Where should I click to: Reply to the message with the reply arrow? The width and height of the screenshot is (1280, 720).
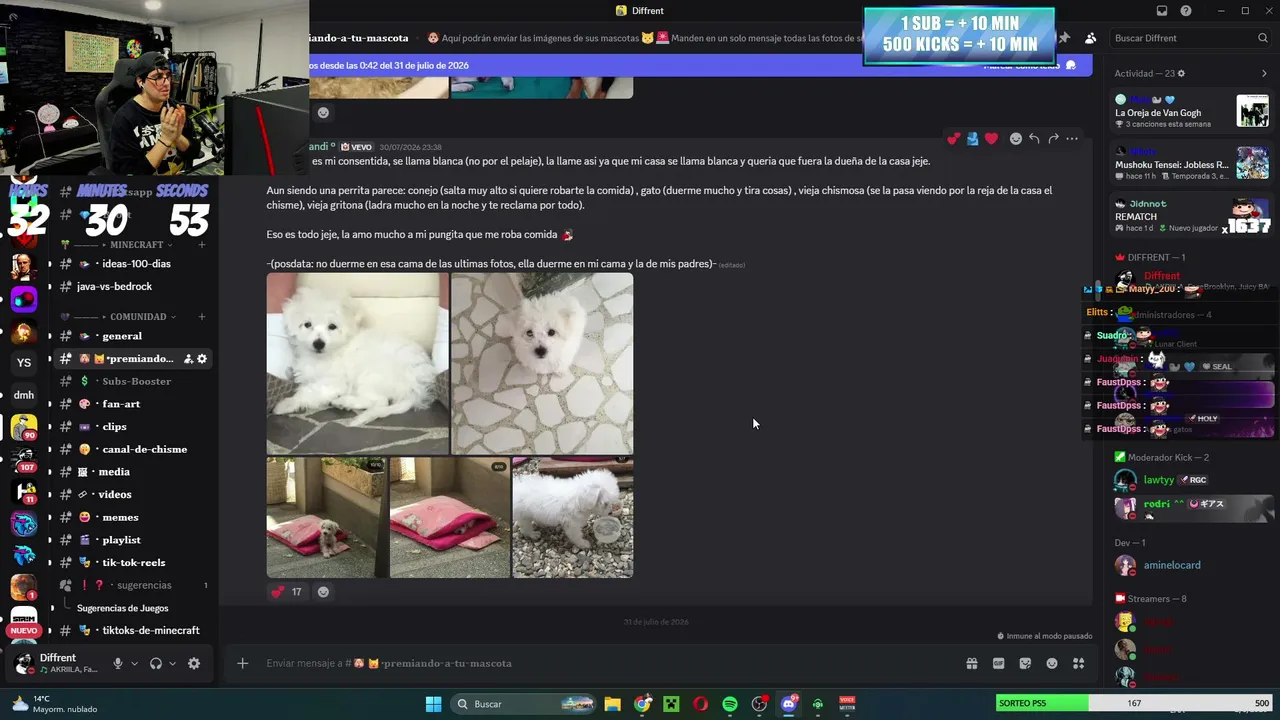pos(1034,139)
